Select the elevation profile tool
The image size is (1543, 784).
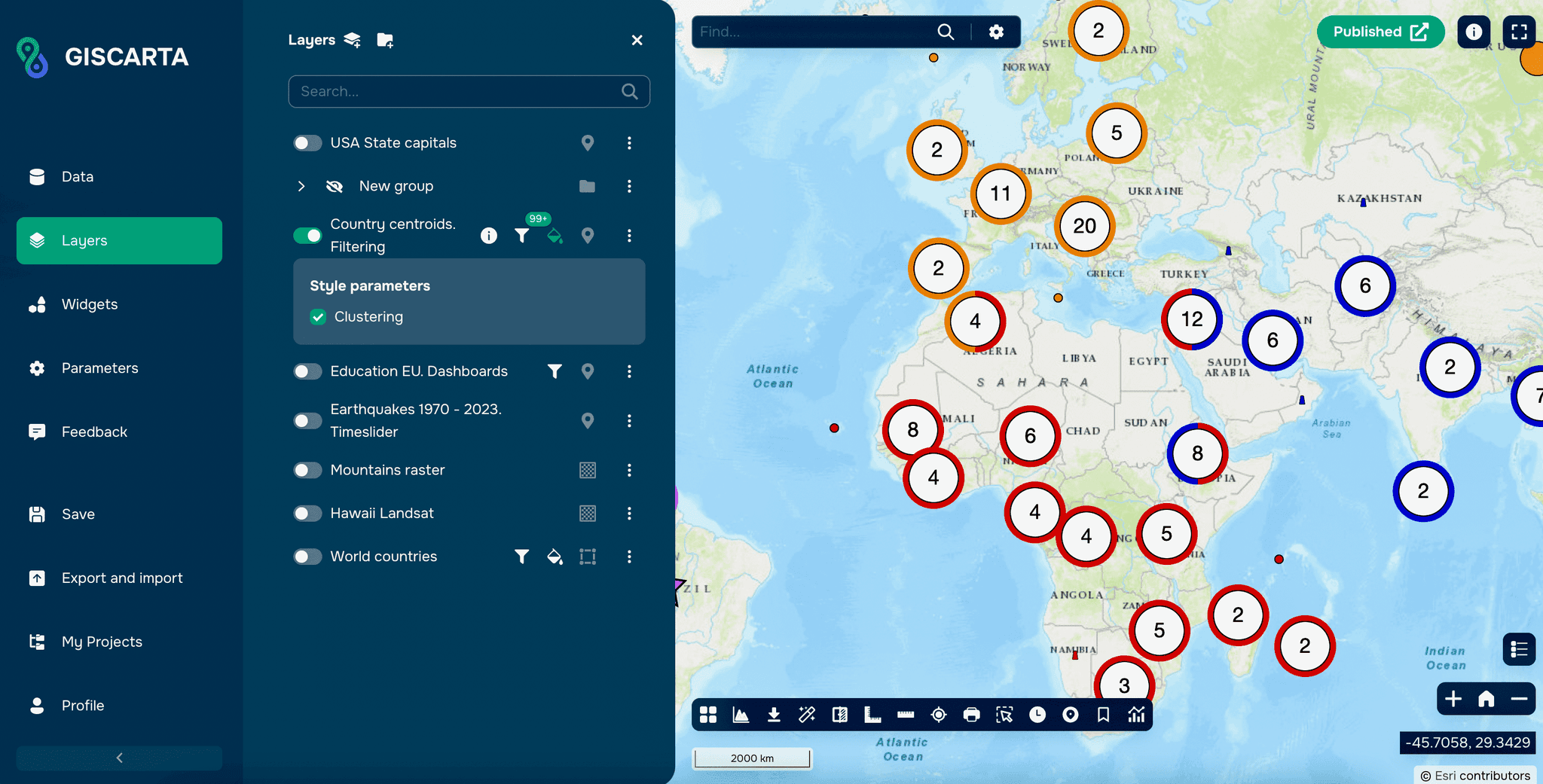[x=741, y=715]
